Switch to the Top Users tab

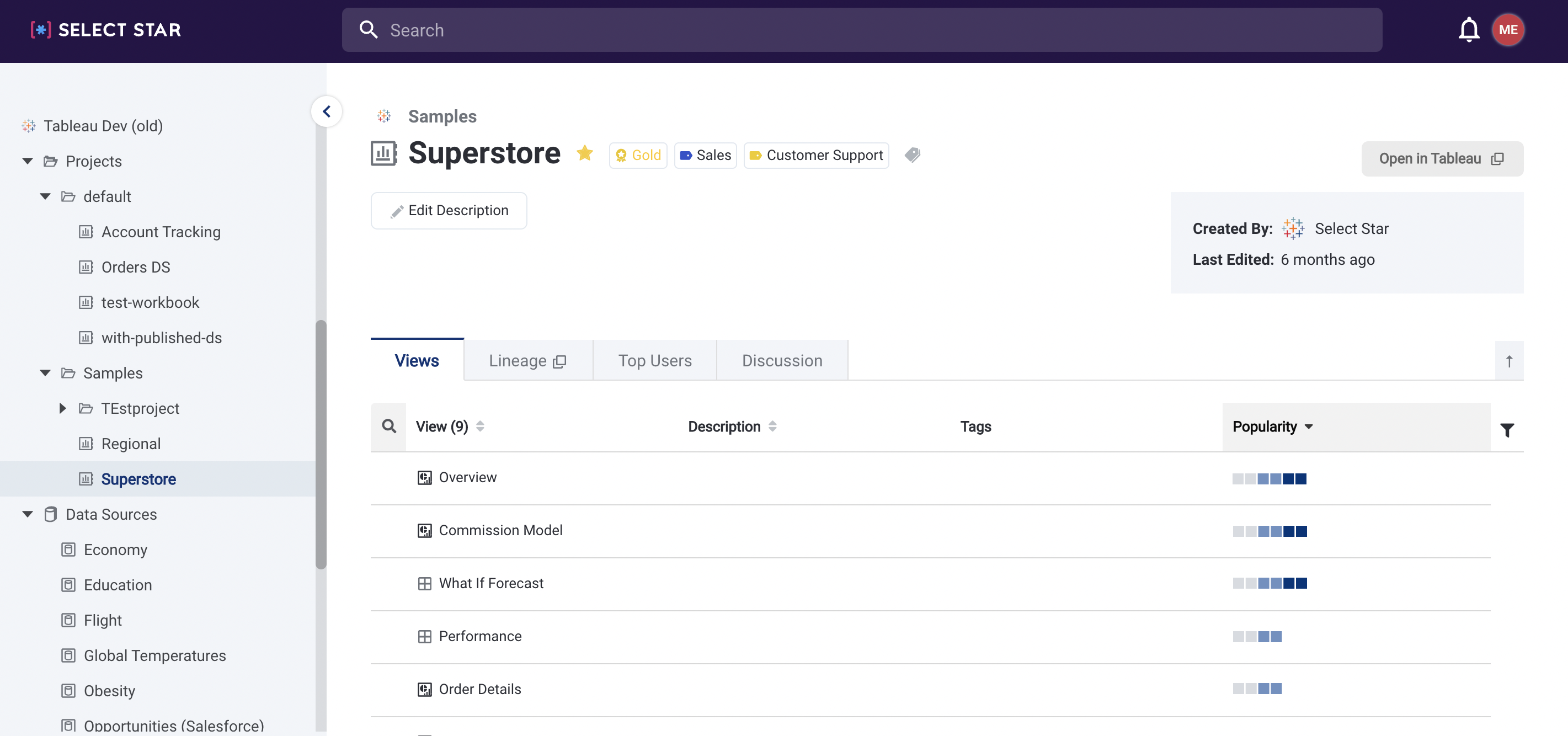655,360
